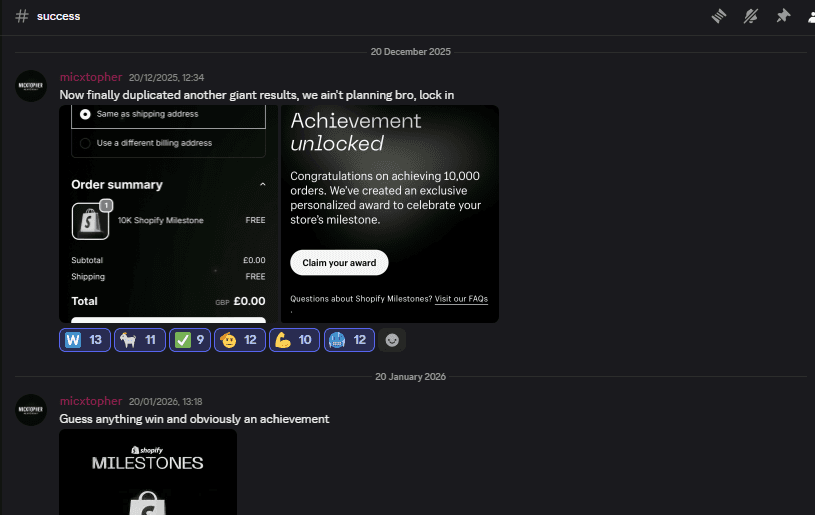
Task: Add a new reaction with smiley button
Action: pyautogui.click(x=392, y=340)
